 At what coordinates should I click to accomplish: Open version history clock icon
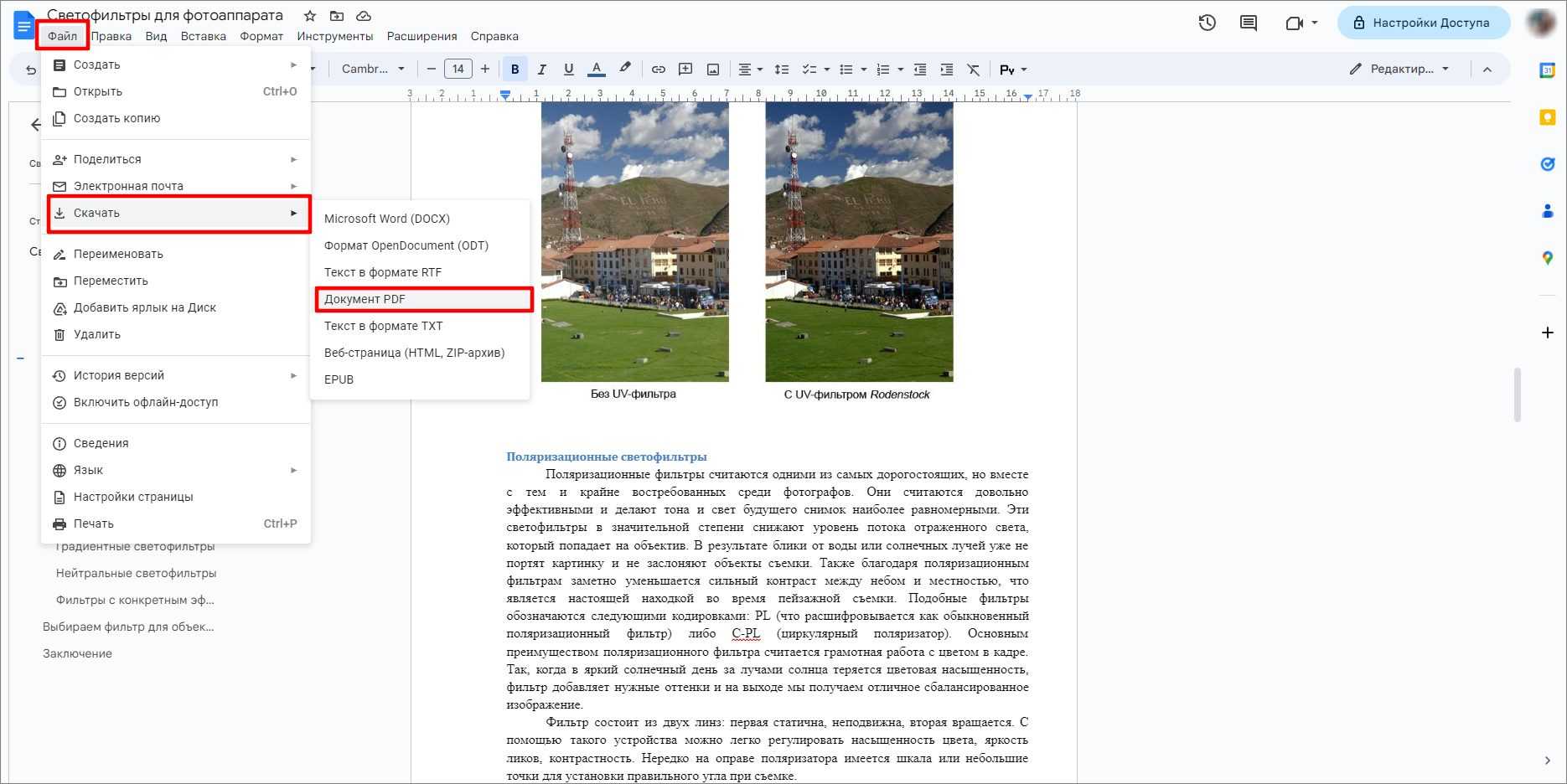(1207, 23)
